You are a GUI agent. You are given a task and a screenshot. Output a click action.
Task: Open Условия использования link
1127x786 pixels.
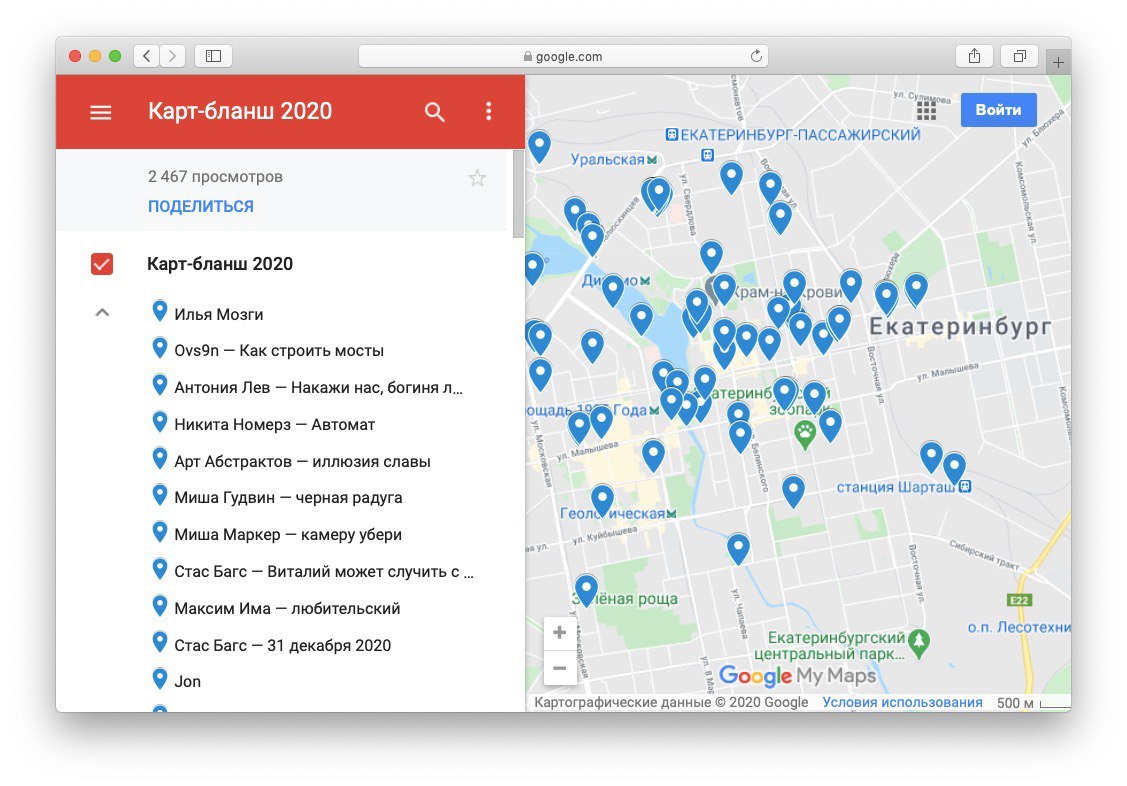tap(902, 702)
